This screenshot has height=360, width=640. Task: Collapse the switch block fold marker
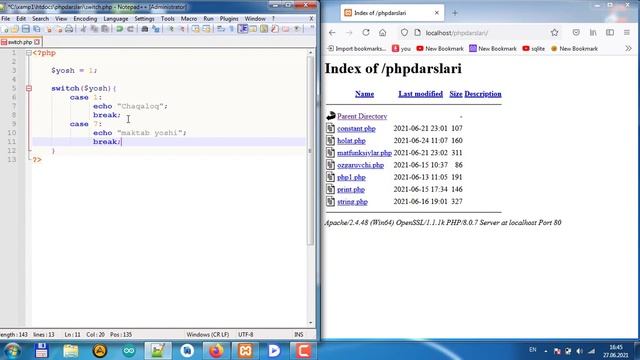[x=29, y=88]
